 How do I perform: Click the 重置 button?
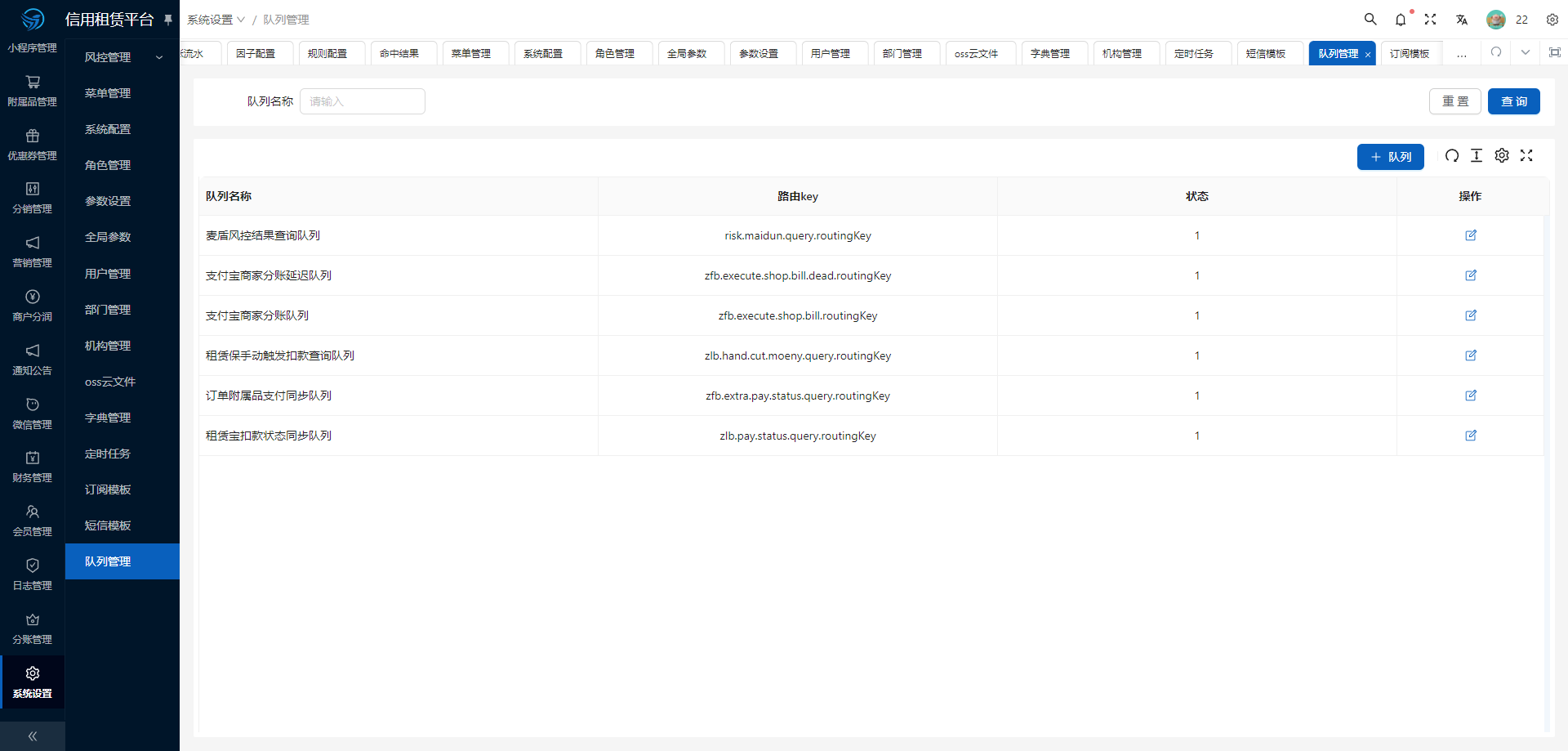tap(1455, 101)
